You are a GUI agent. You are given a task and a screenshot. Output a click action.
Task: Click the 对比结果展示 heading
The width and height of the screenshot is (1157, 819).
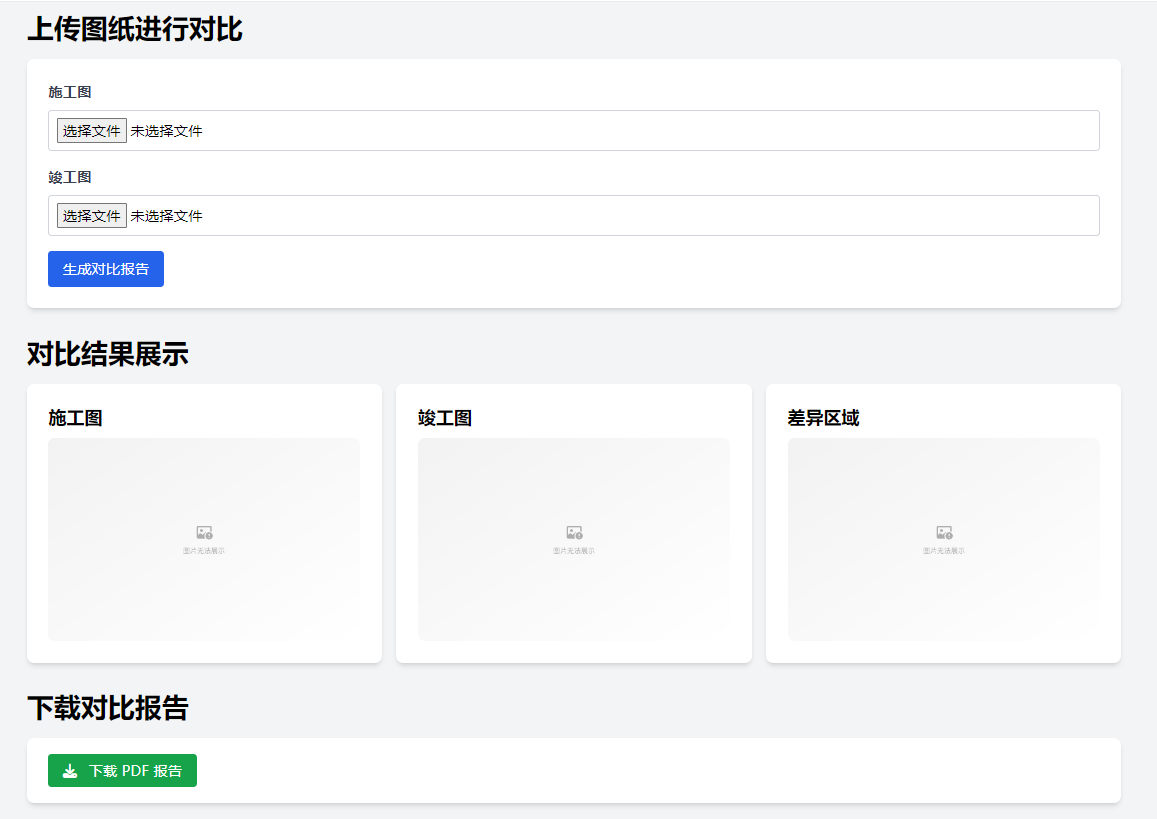click(x=108, y=354)
